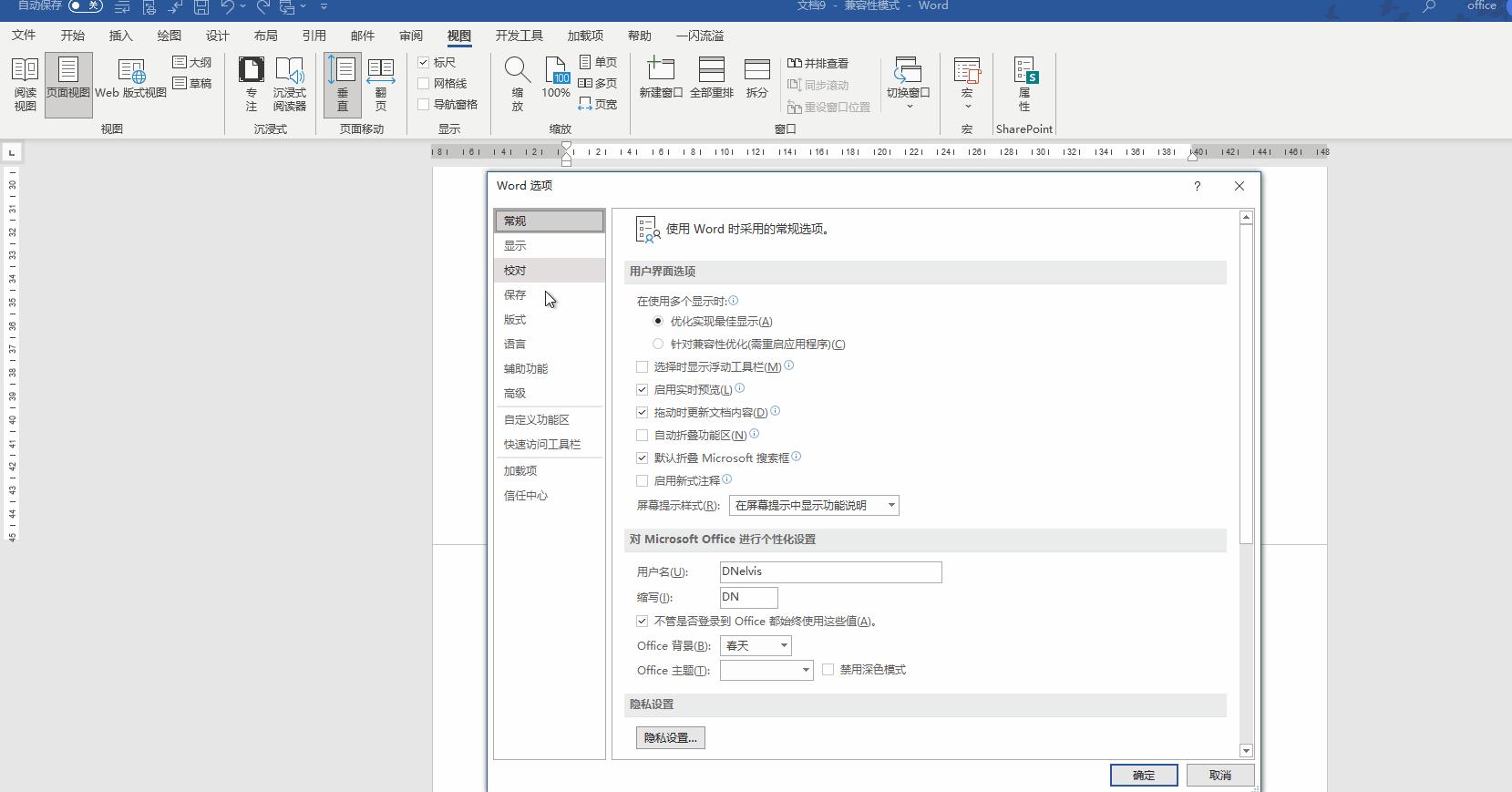Switch to the 开发工具 Developer tab
The height and width of the screenshot is (792, 1512).
click(519, 36)
